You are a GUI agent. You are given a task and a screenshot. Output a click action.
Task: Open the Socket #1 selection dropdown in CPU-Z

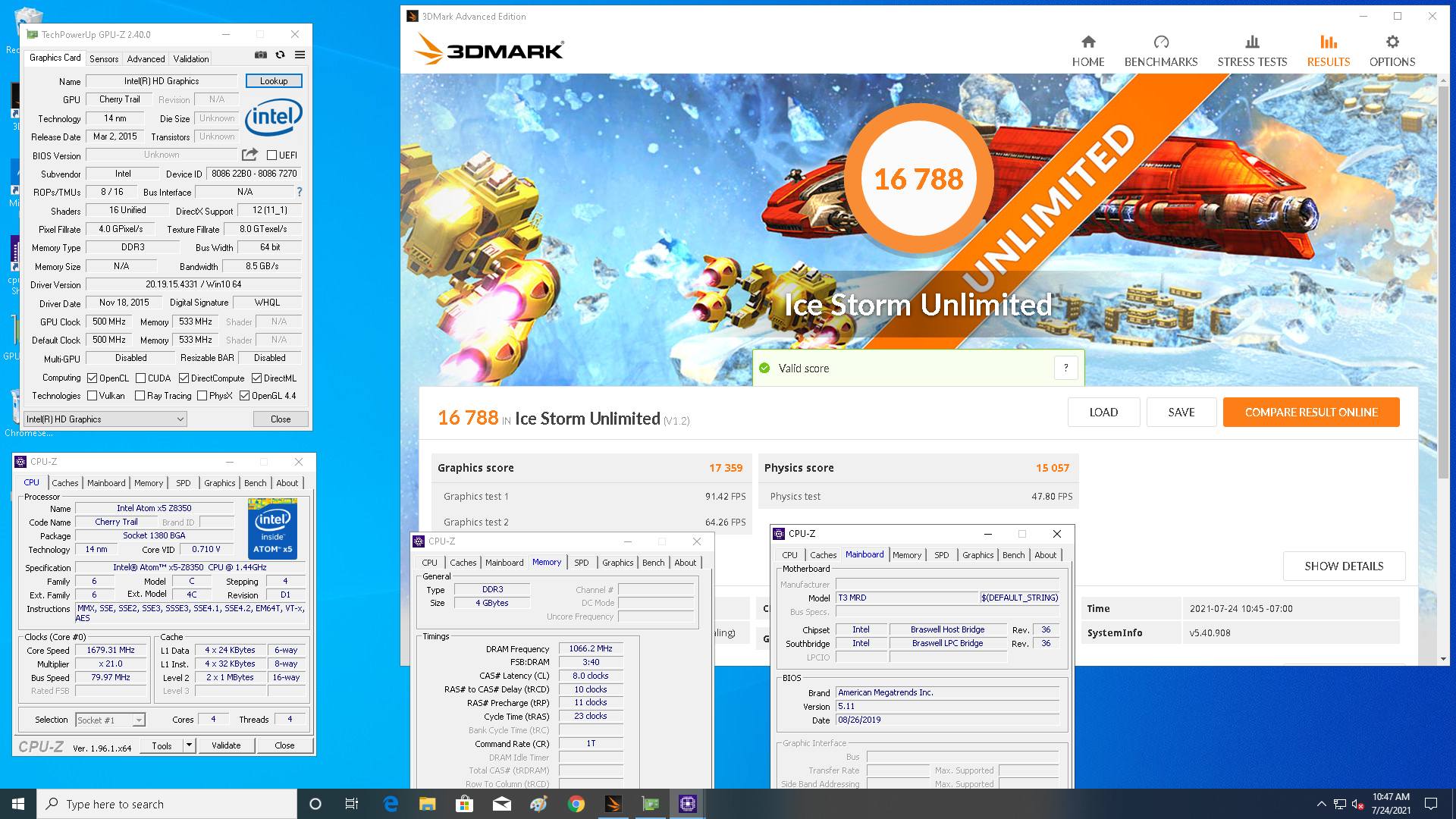point(111,720)
